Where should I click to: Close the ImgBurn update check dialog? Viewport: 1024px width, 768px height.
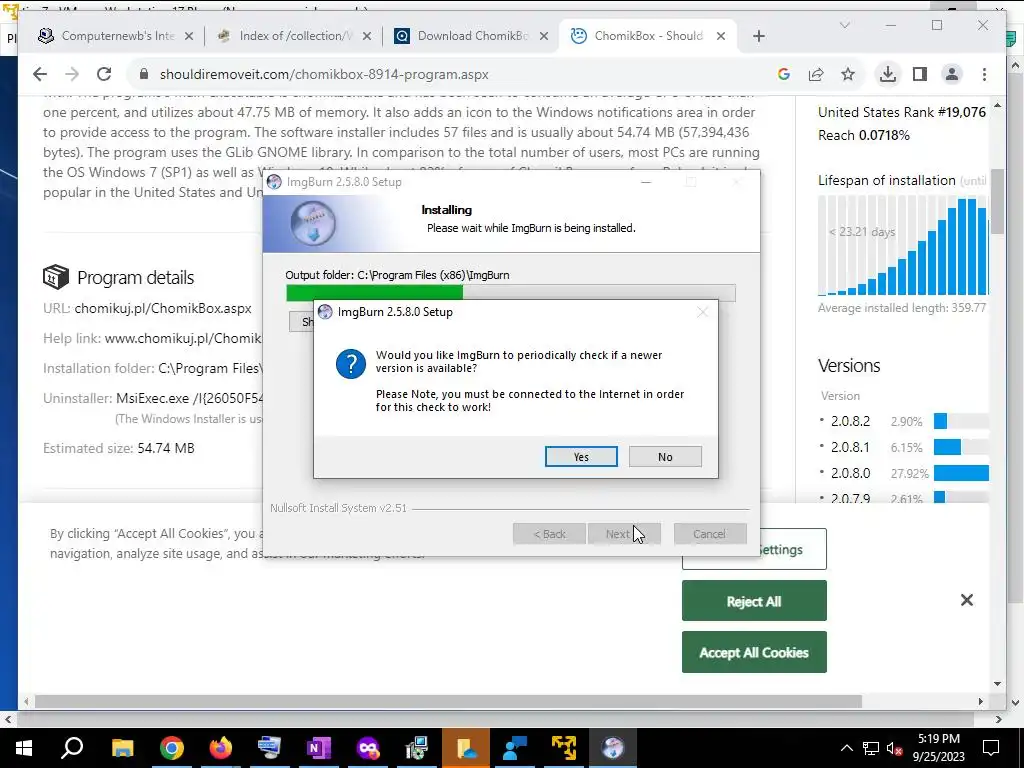pyautogui.click(x=702, y=312)
